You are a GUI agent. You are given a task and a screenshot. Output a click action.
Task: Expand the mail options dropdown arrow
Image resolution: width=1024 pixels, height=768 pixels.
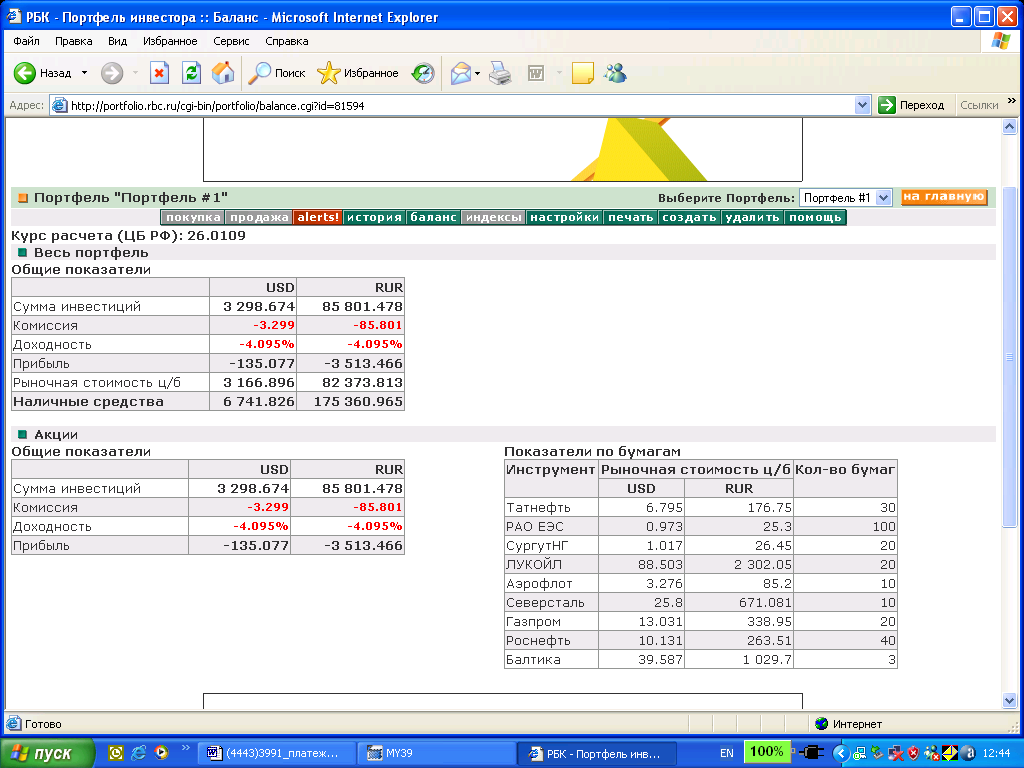tap(477, 73)
